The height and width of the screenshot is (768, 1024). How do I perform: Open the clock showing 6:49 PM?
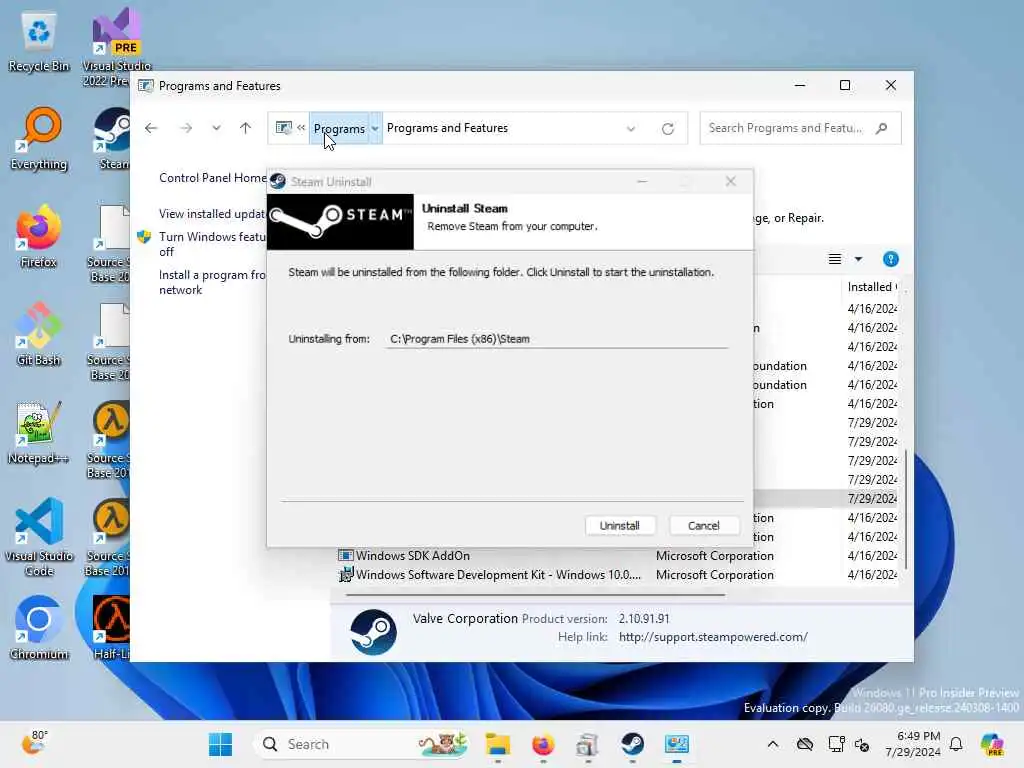[x=913, y=744]
